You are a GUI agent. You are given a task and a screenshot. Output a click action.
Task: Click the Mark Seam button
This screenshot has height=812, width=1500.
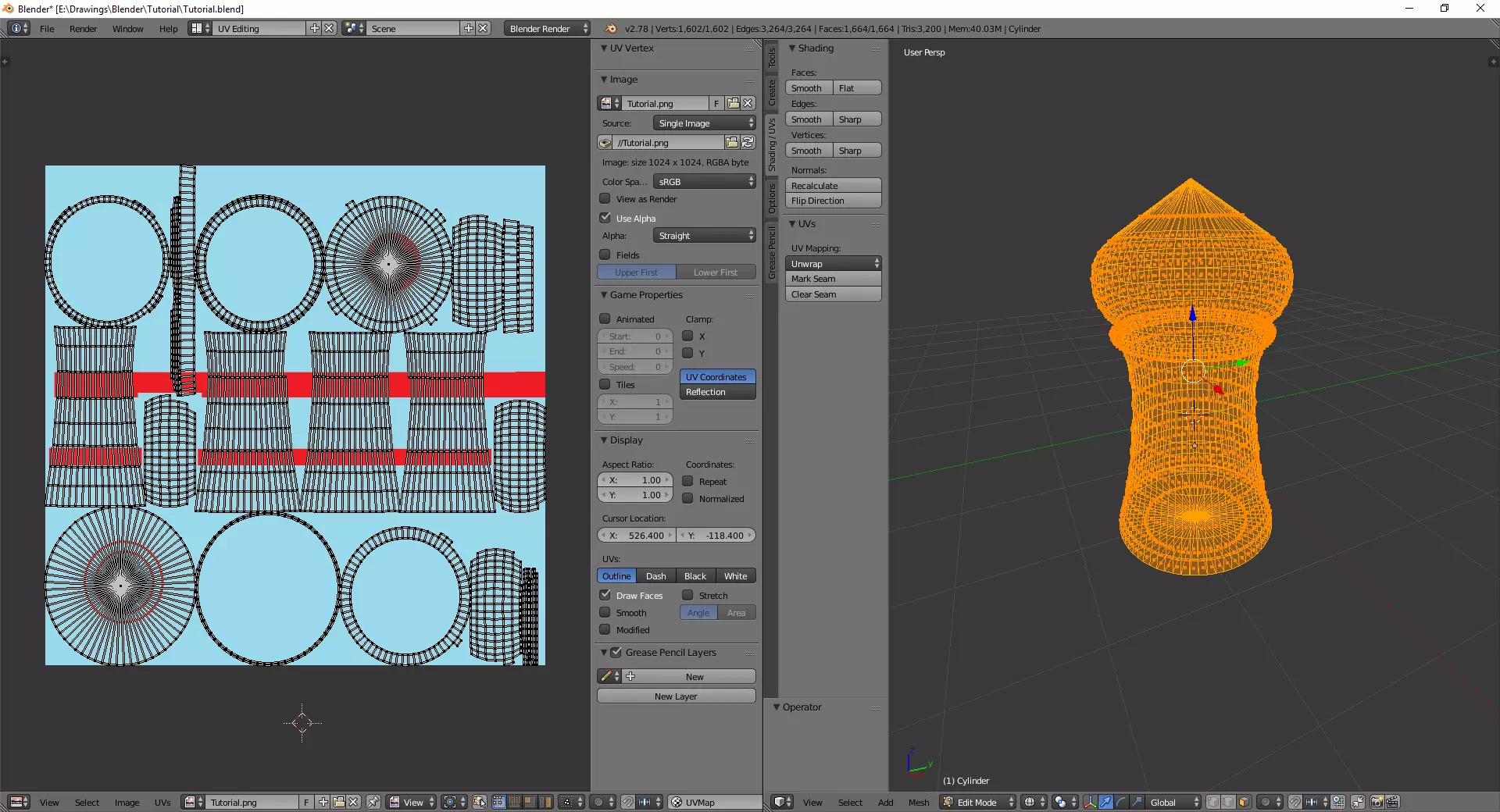point(833,279)
